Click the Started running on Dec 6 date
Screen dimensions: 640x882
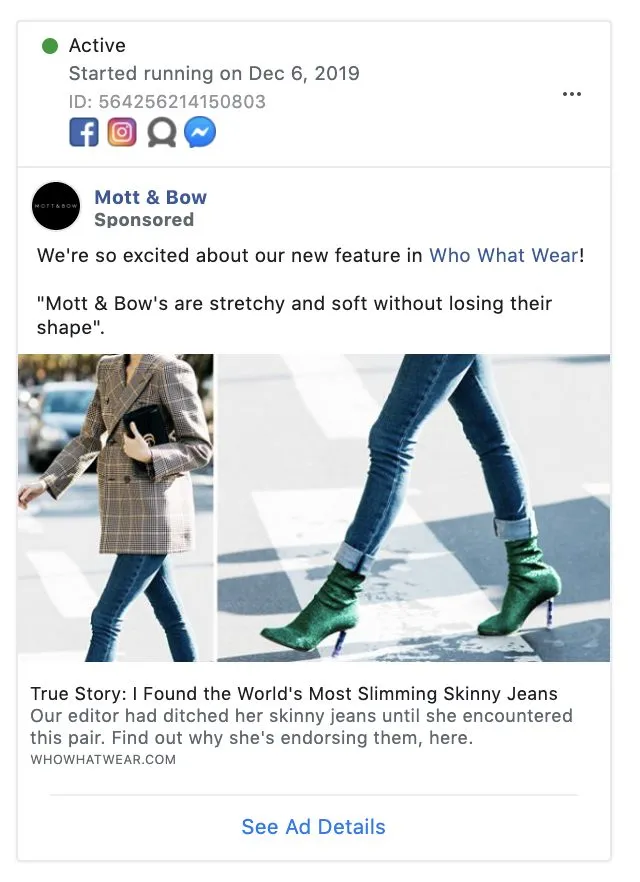click(214, 73)
